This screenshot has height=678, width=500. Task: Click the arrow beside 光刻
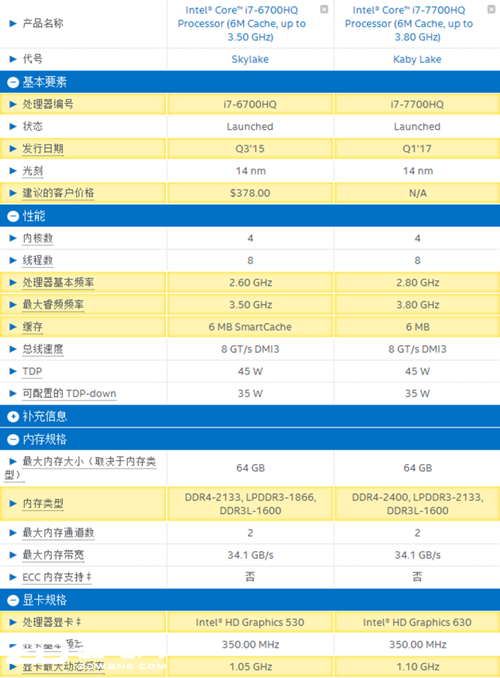[13, 171]
